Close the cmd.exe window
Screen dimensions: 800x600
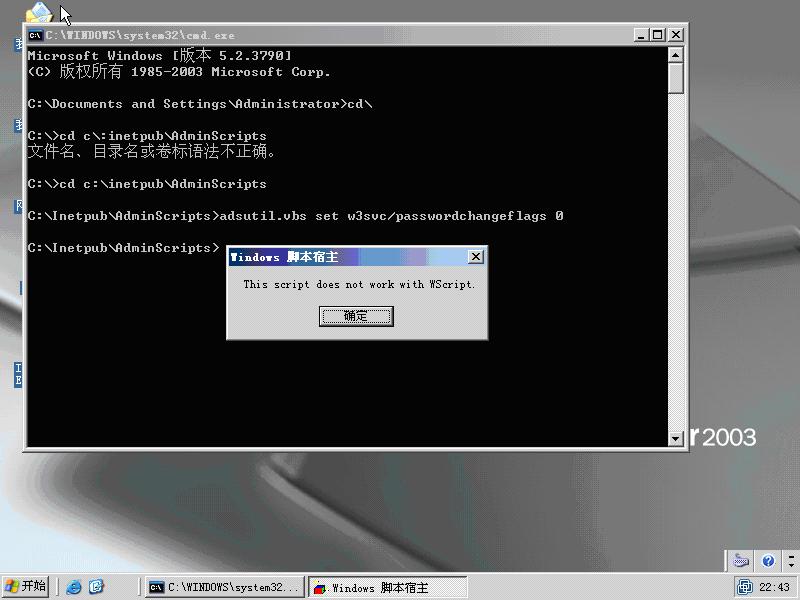676,35
